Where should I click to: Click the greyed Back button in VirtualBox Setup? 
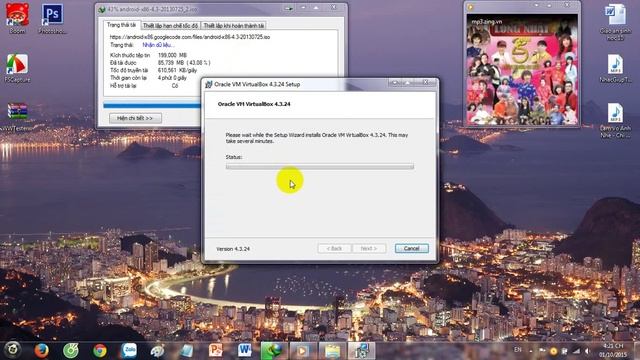[x=334, y=248]
